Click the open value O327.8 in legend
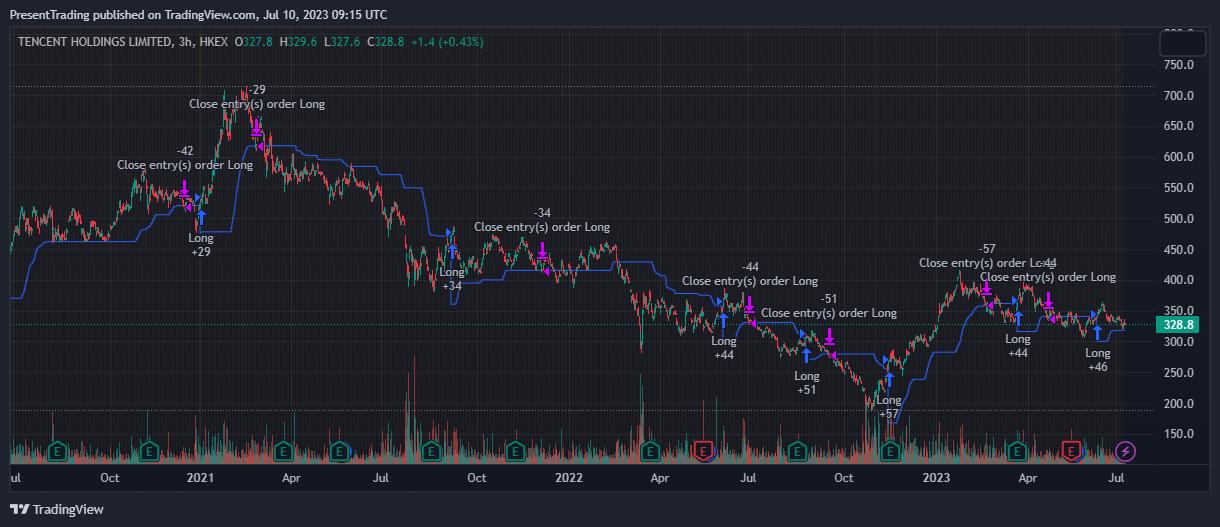This screenshot has width=1220, height=527. point(253,42)
